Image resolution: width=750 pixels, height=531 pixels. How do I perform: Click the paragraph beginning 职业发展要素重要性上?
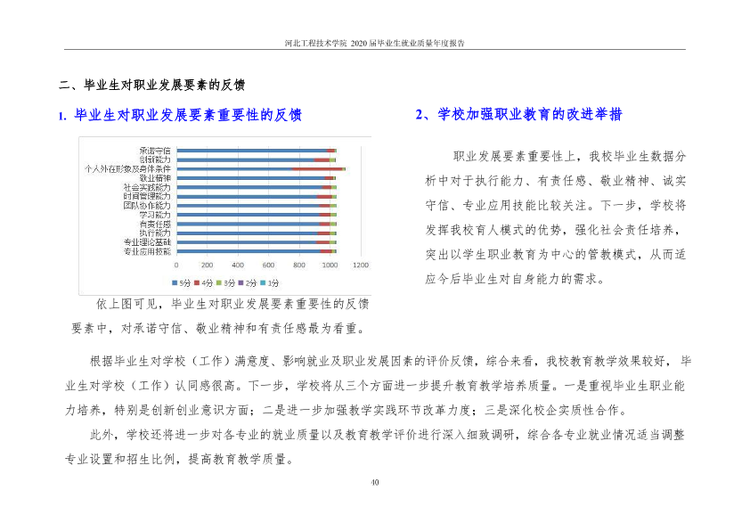click(556, 218)
